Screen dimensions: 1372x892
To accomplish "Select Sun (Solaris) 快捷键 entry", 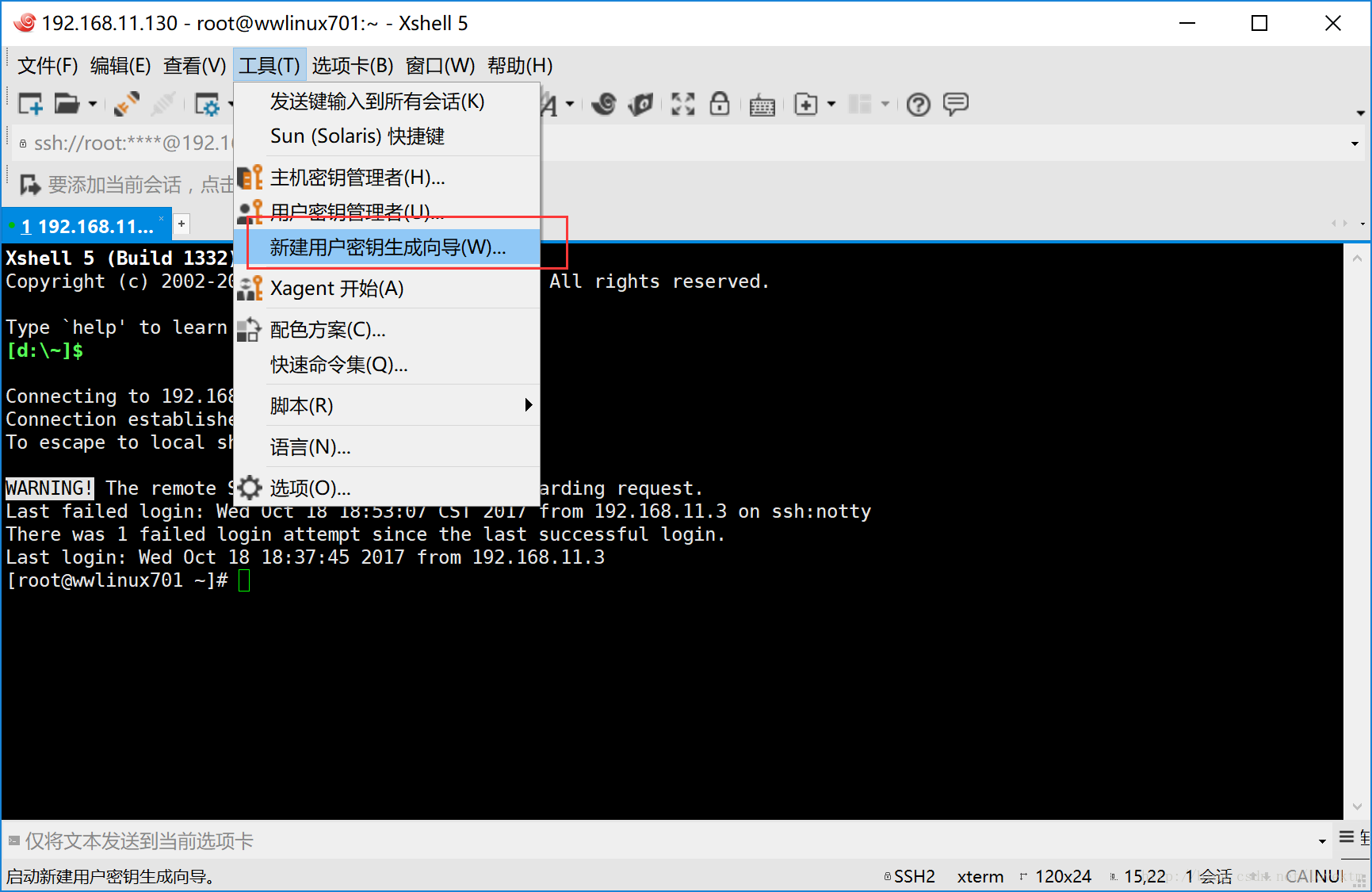I will click(388, 136).
